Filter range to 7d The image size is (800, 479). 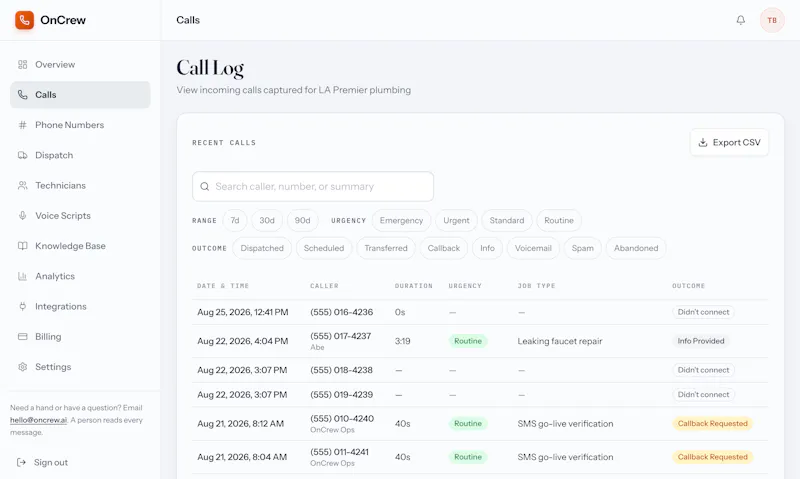click(235, 220)
